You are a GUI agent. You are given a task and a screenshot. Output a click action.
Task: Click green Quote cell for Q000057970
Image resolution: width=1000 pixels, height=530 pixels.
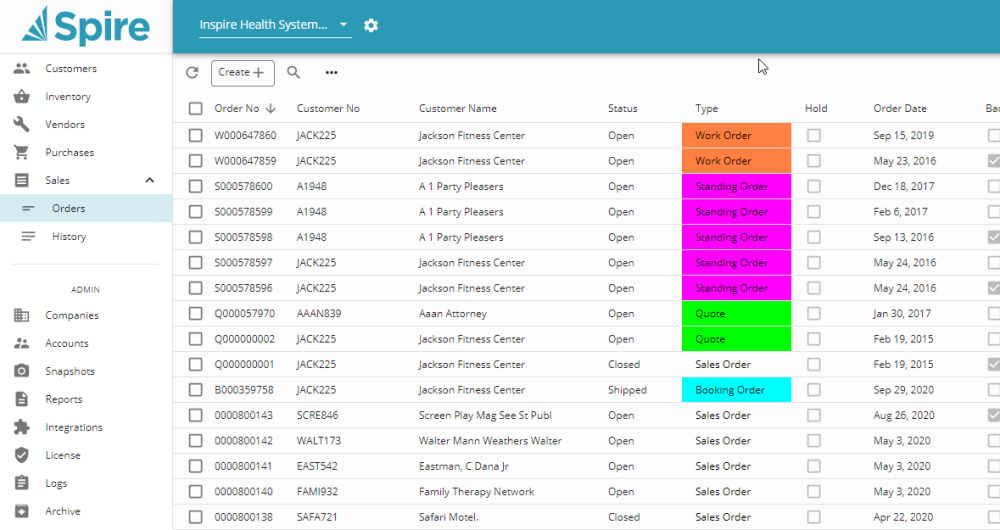[x=737, y=314]
